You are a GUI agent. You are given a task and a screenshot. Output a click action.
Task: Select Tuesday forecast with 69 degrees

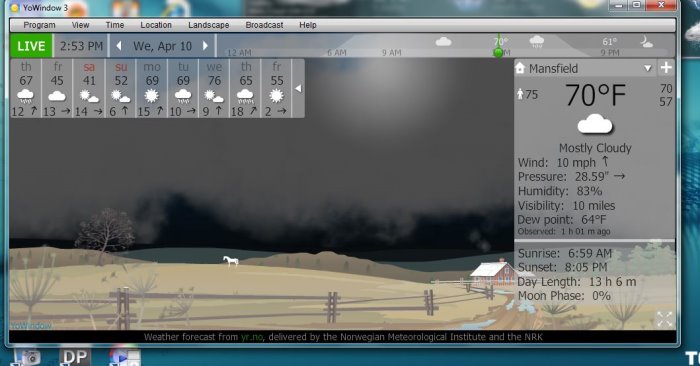(x=183, y=88)
